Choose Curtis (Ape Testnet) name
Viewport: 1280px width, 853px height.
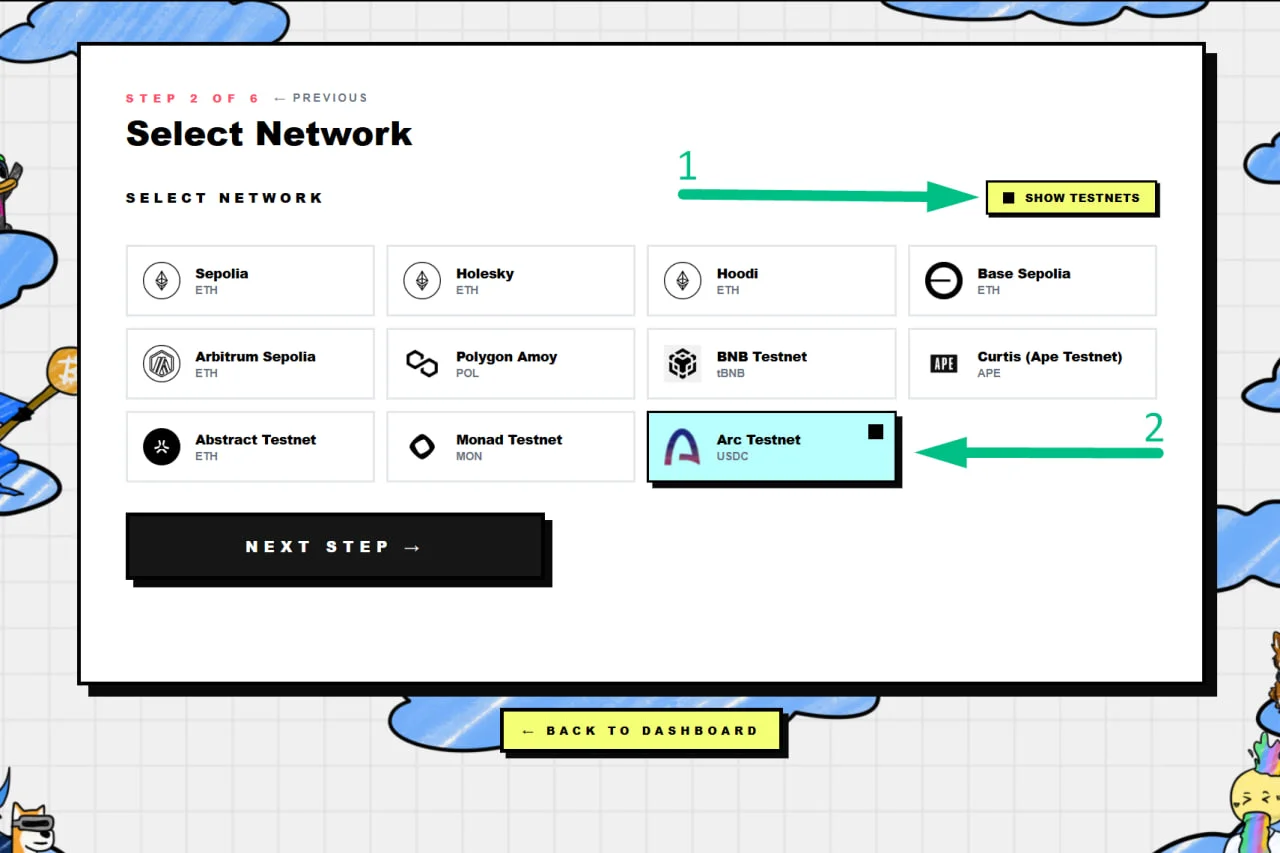[1050, 356]
